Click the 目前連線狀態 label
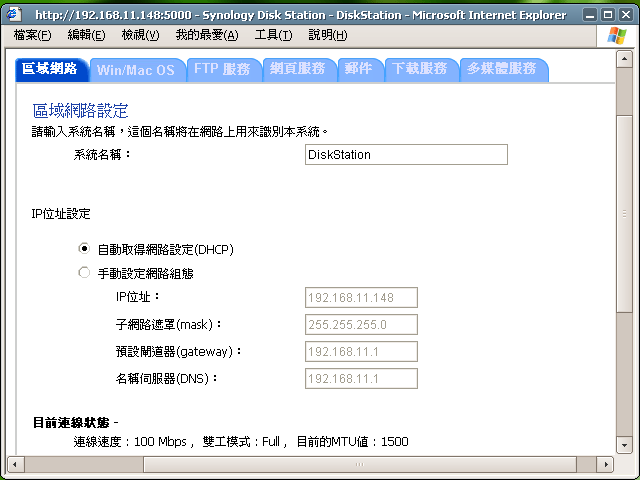 (71, 422)
